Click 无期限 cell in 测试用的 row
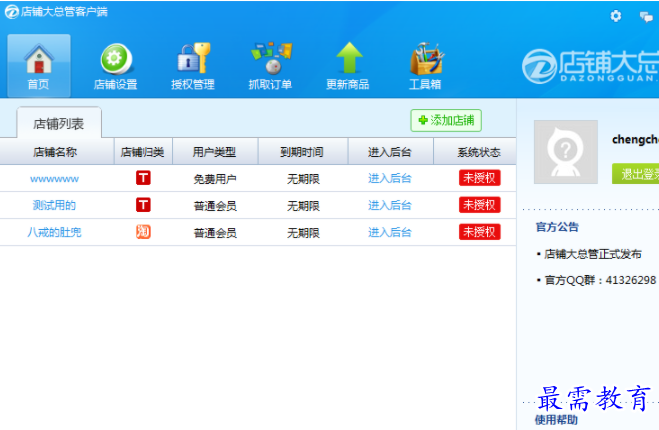 click(x=303, y=206)
